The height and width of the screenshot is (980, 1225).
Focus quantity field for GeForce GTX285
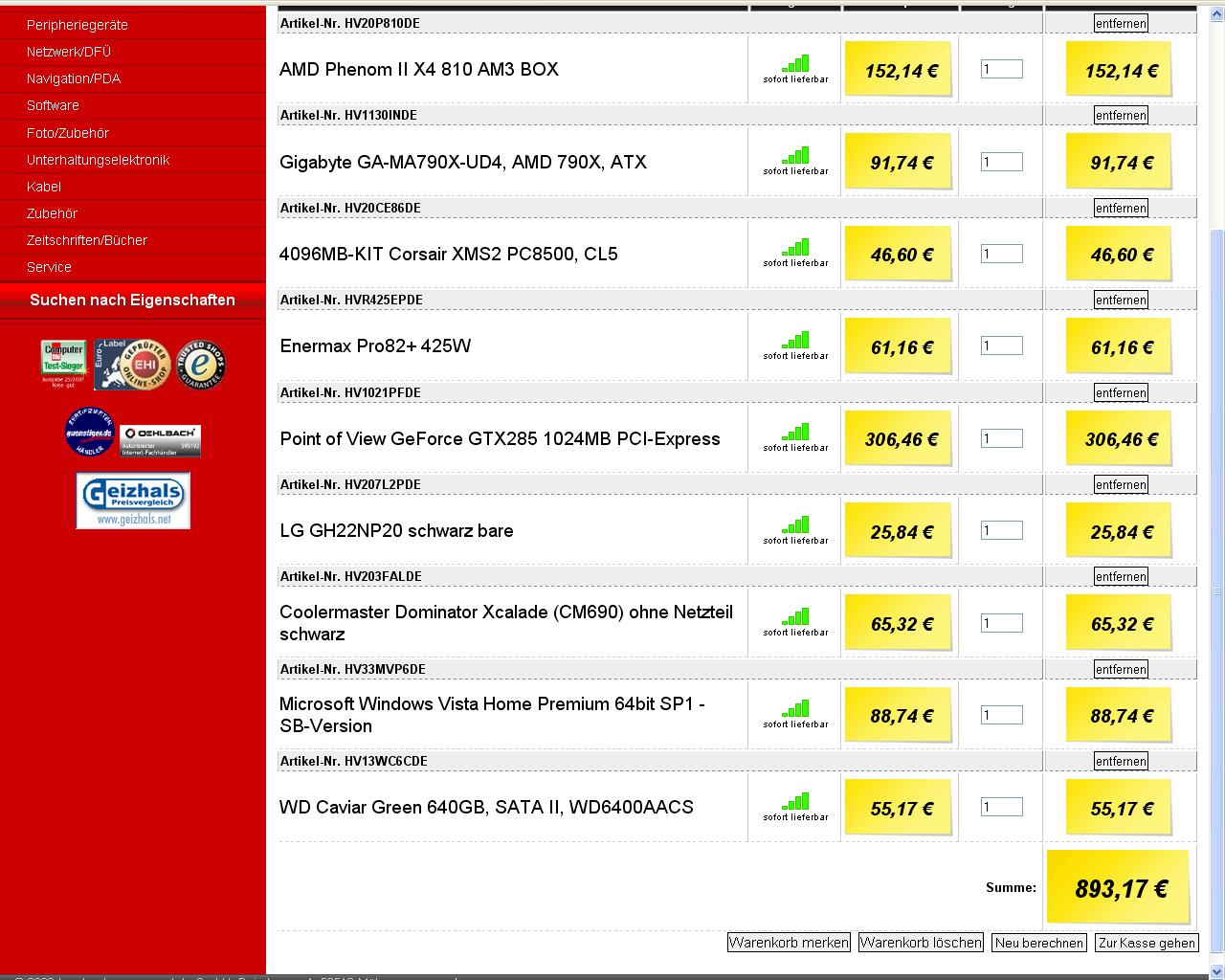1002,438
